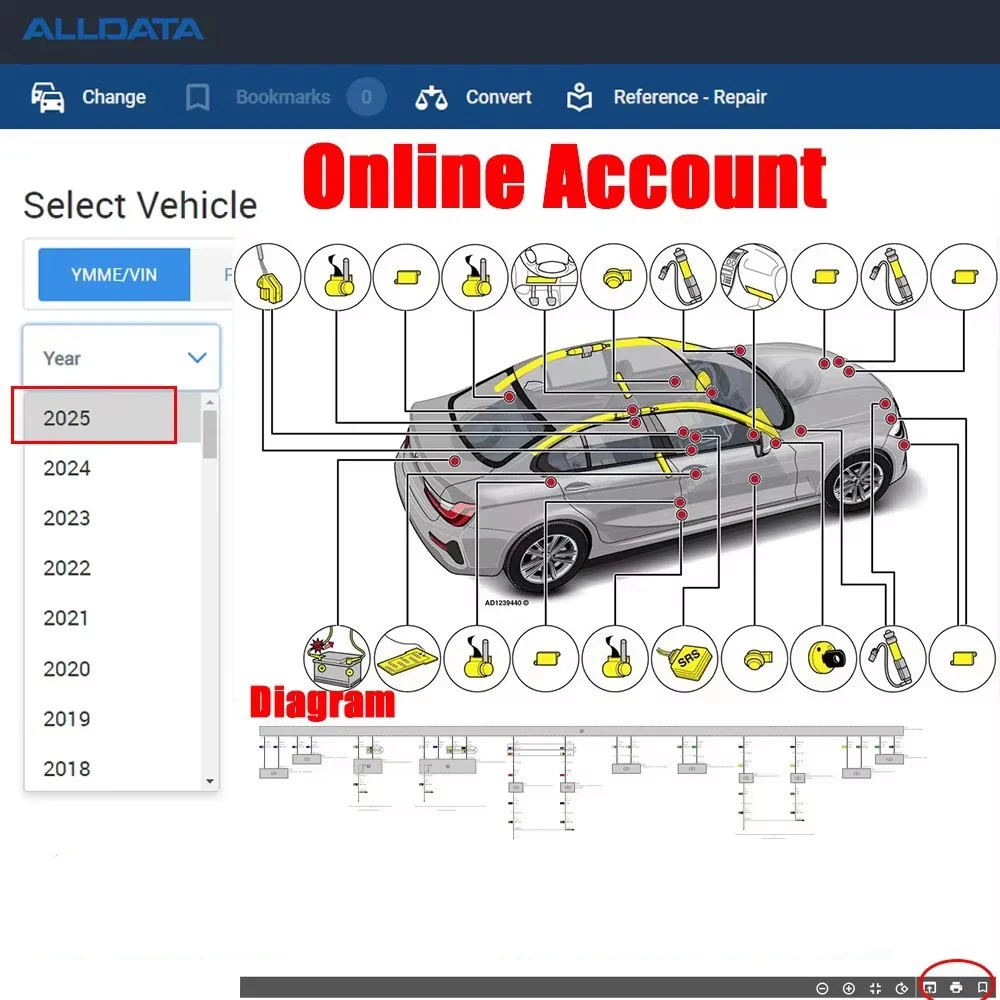This screenshot has width=1000, height=1000.
Task: Click the zoom out icon in diagram toolbar
Action: pos(822,988)
